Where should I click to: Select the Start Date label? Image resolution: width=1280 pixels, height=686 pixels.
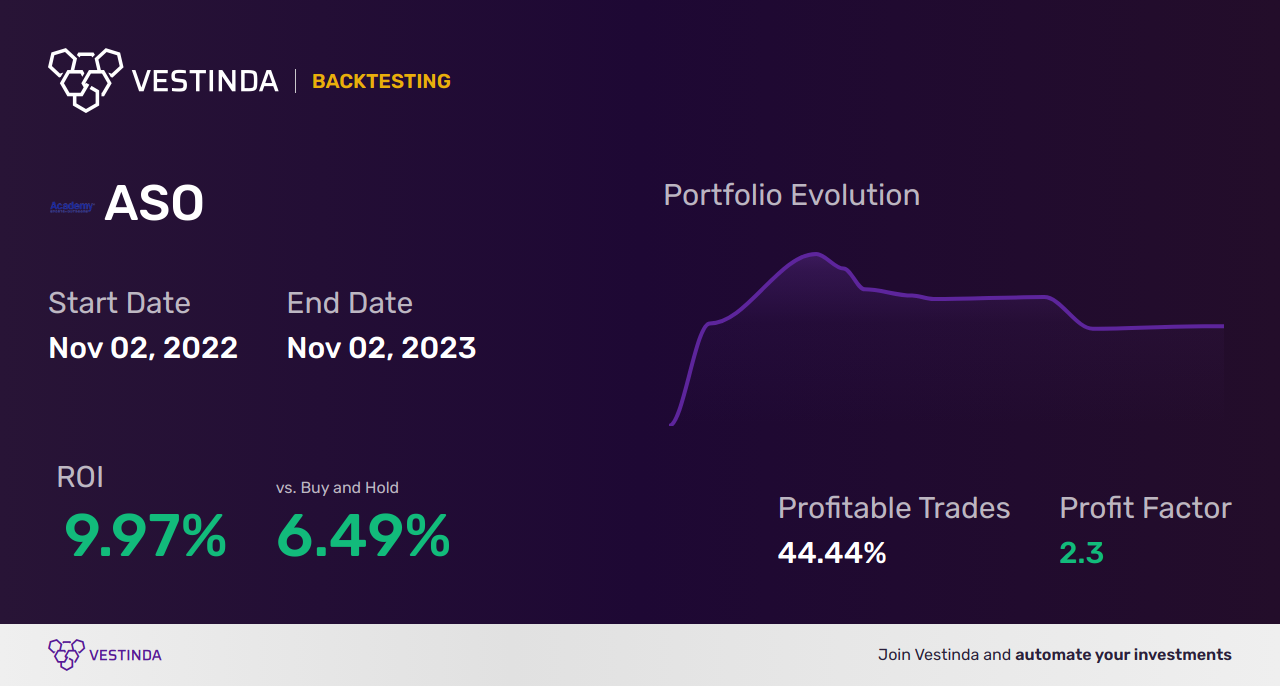119,303
